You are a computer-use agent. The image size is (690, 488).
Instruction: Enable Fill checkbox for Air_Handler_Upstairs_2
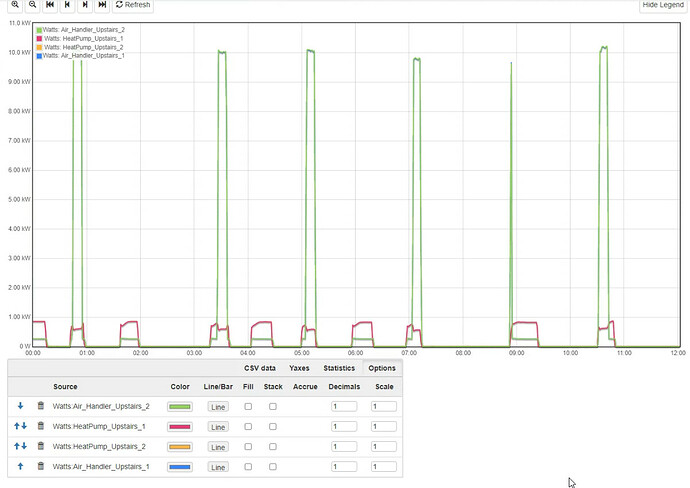pyautogui.click(x=248, y=407)
